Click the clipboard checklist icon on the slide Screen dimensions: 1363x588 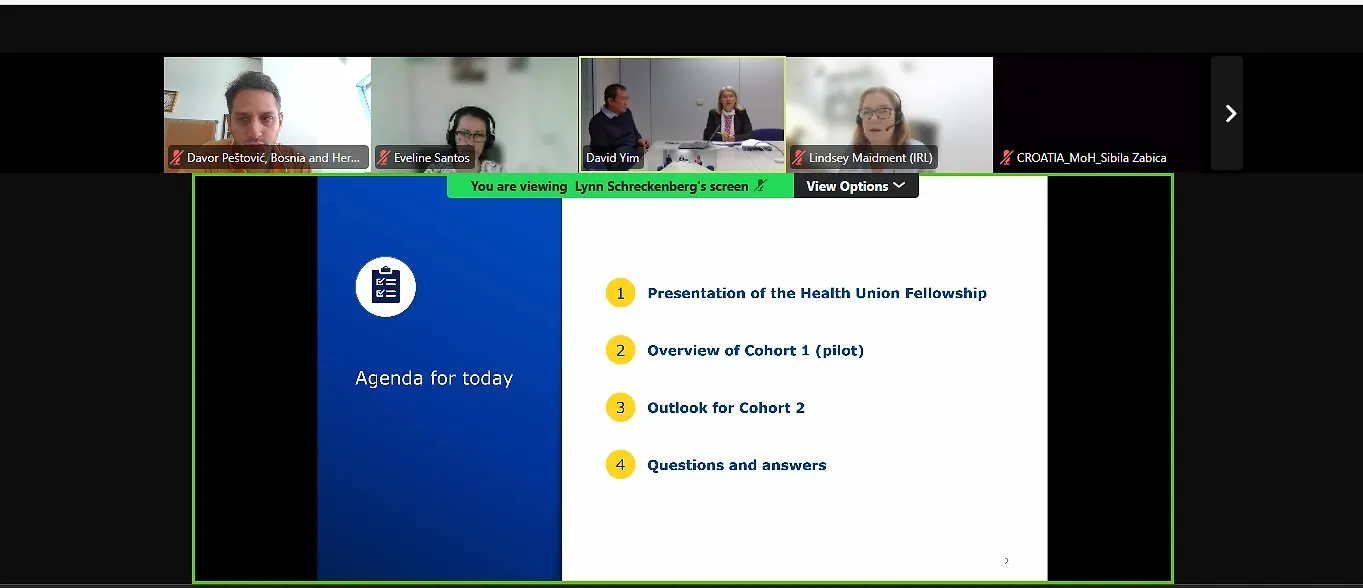tap(386, 287)
